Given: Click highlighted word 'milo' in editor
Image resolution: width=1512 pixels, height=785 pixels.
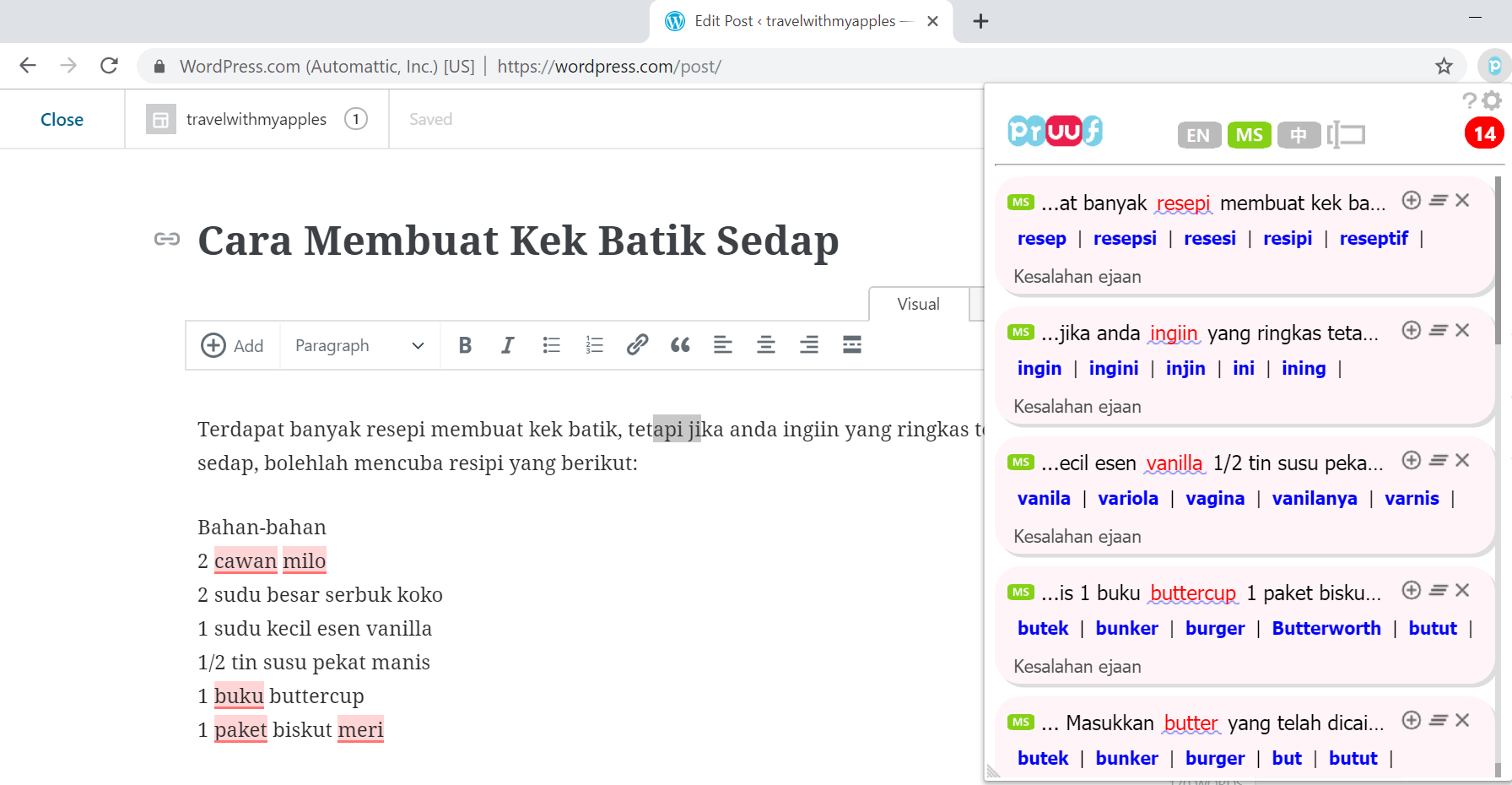Looking at the screenshot, I should [x=304, y=561].
